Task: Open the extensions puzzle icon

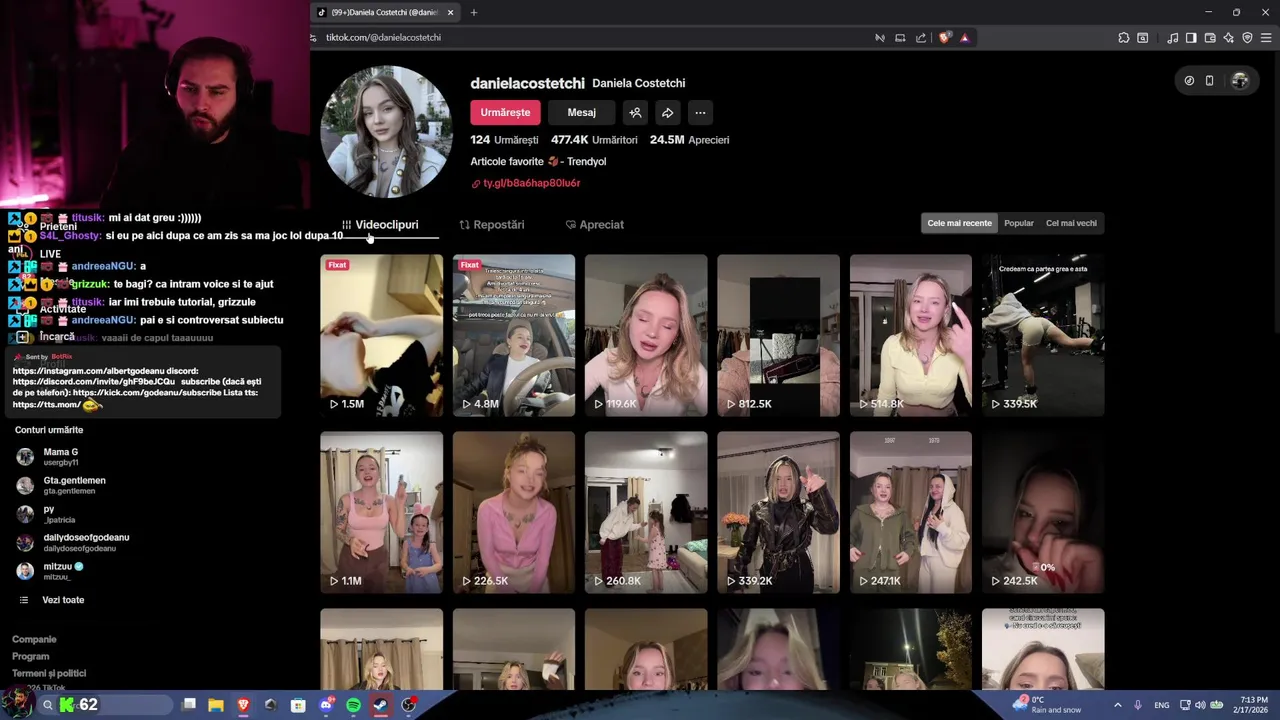Action: (x=1124, y=38)
